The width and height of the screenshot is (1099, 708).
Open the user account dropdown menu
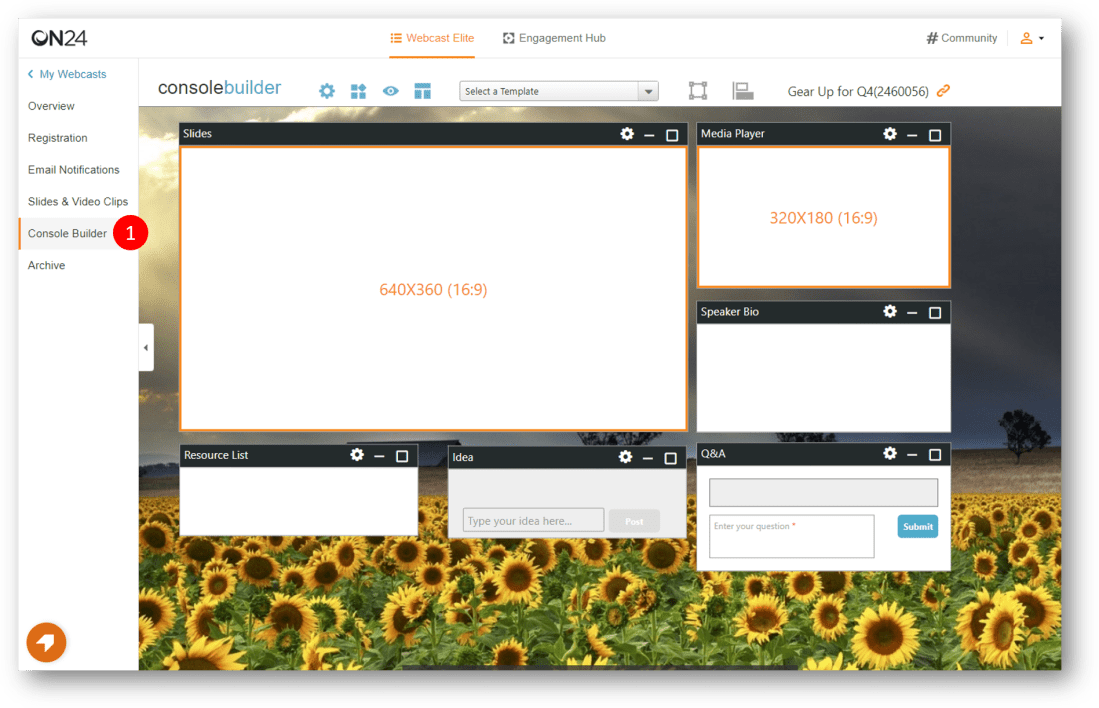1031,38
